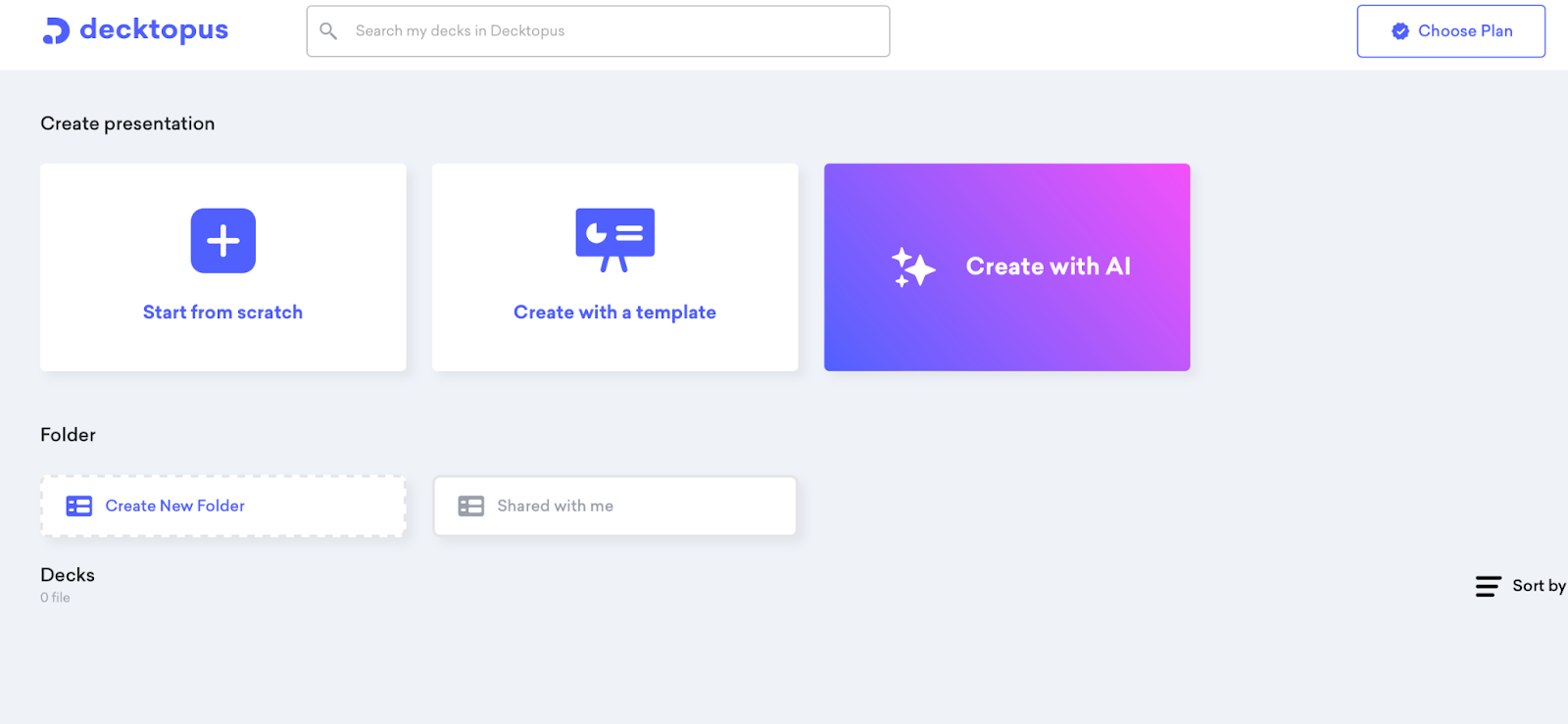
Task: Select Start from scratch text
Action: 222,313
